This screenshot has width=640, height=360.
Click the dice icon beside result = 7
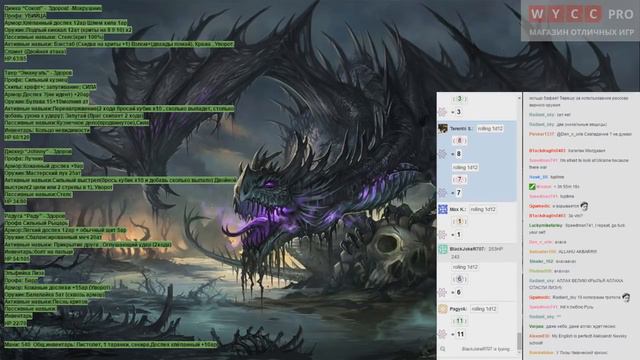[442, 193]
